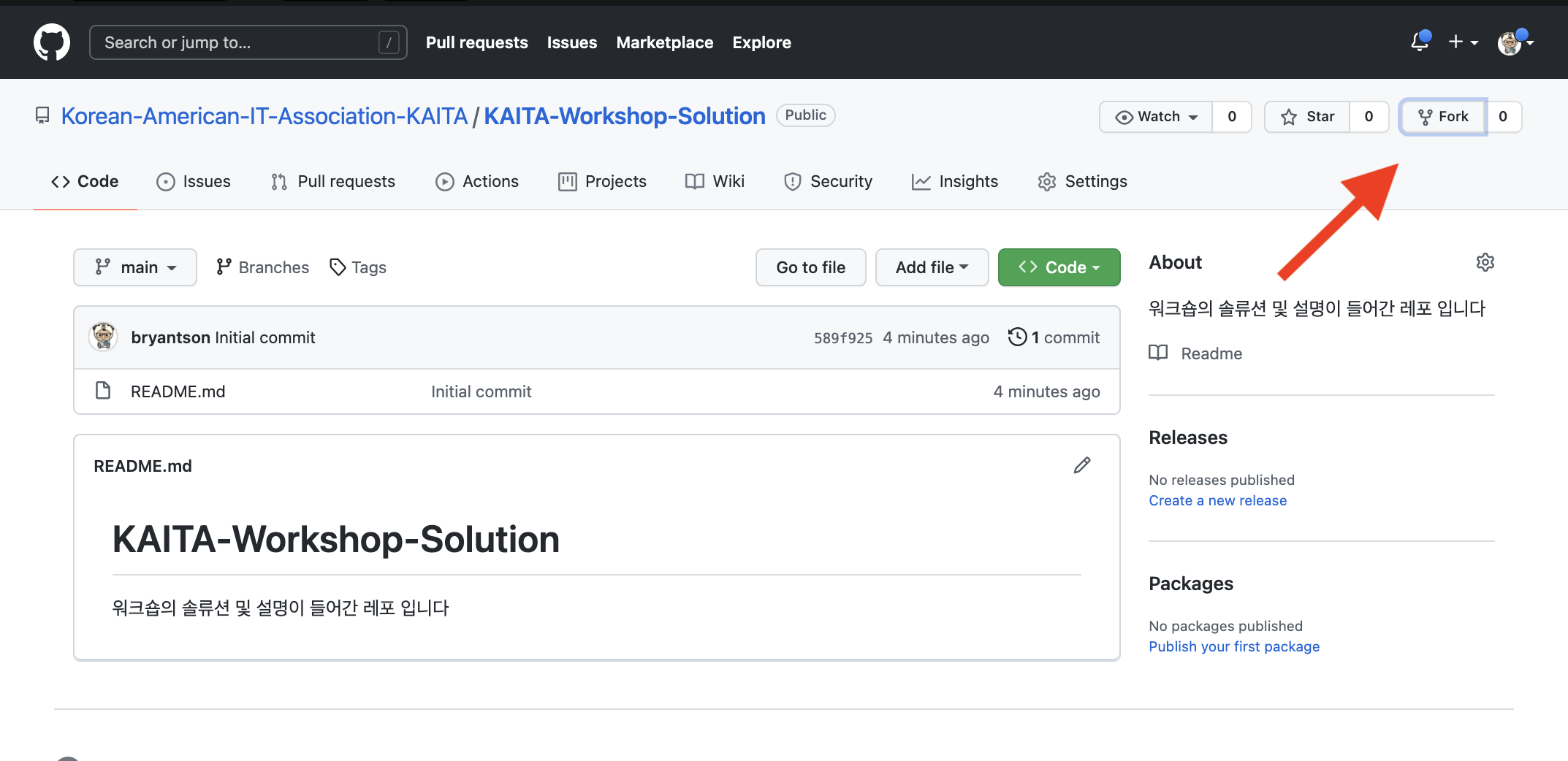Open the bryantson author link
1568x761 pixels.
170,337
